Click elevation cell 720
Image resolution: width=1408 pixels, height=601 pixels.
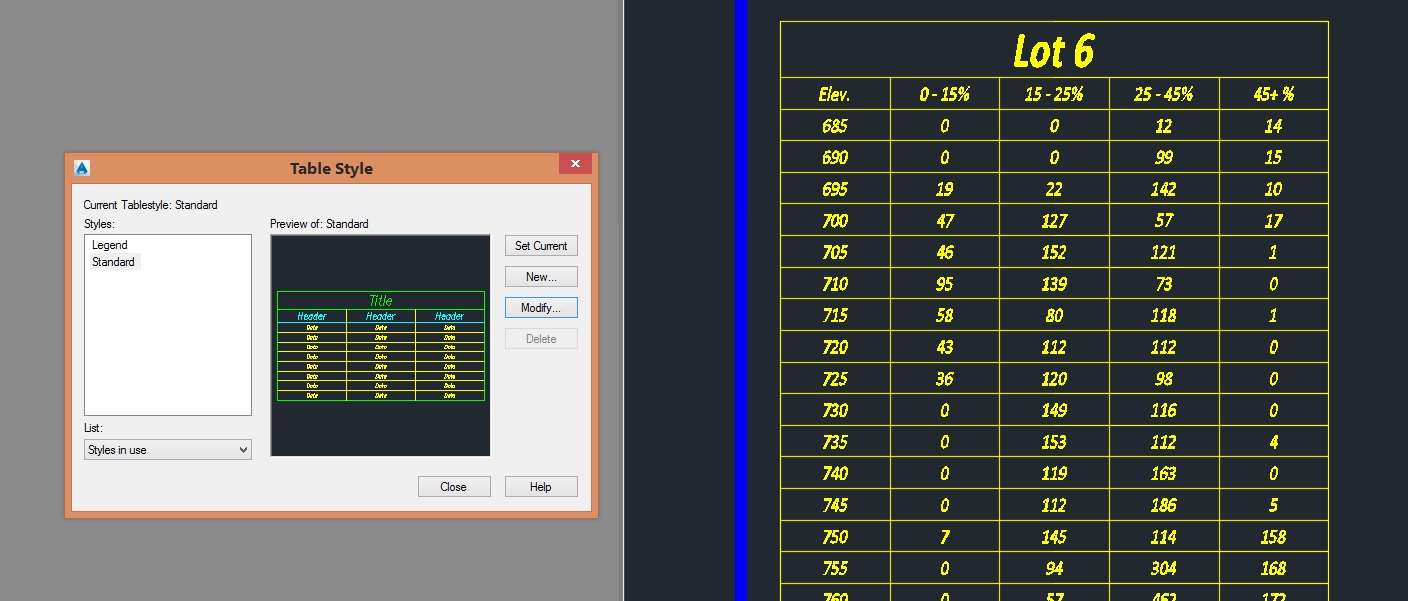tap(835, 347)
